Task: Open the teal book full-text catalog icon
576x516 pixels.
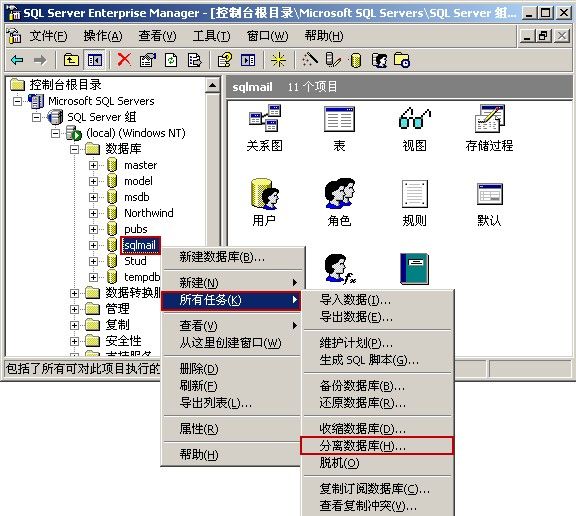Action: 414,268
